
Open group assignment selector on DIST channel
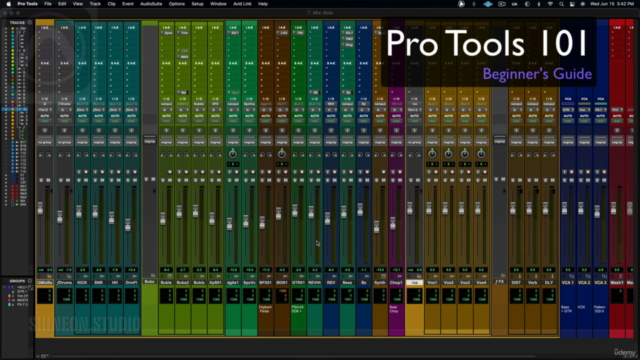(516, 142)
